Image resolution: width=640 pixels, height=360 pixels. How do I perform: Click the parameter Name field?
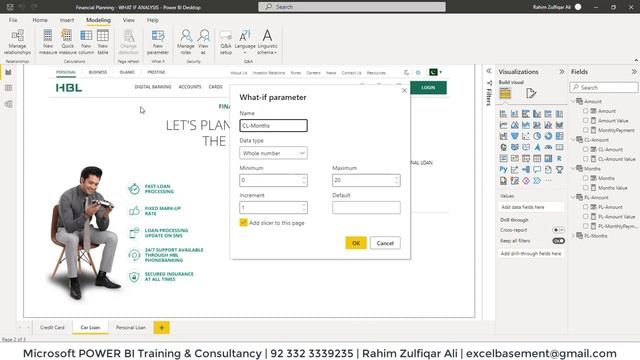(273, 125)
